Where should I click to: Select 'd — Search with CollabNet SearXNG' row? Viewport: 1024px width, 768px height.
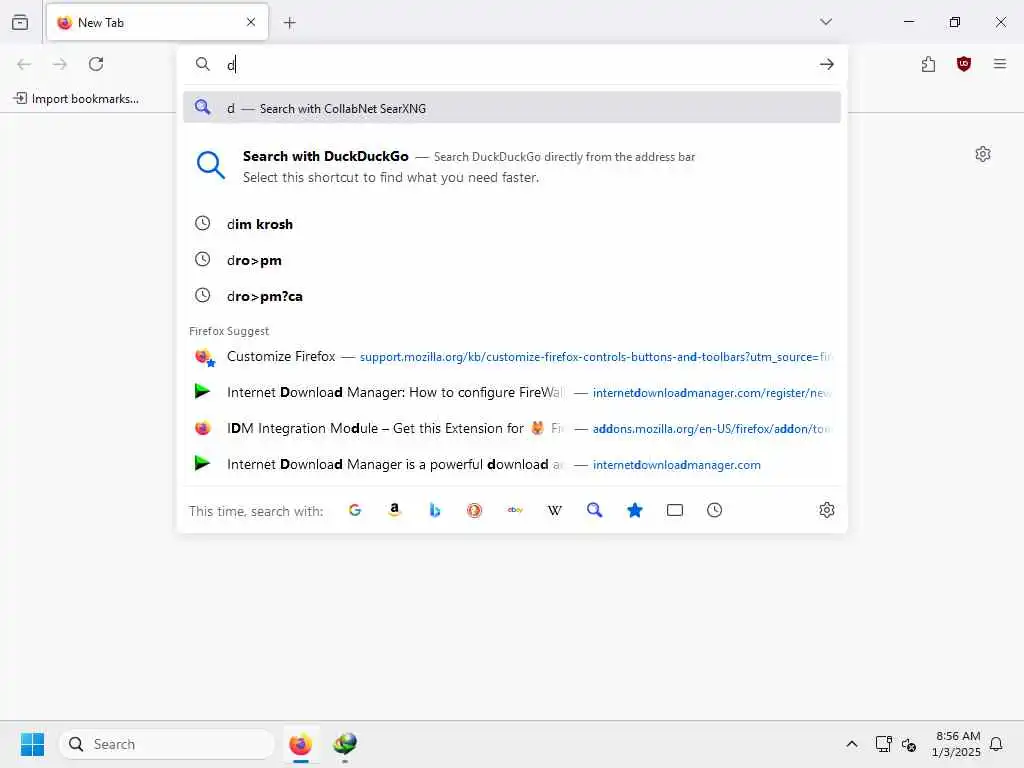[512, 108]
